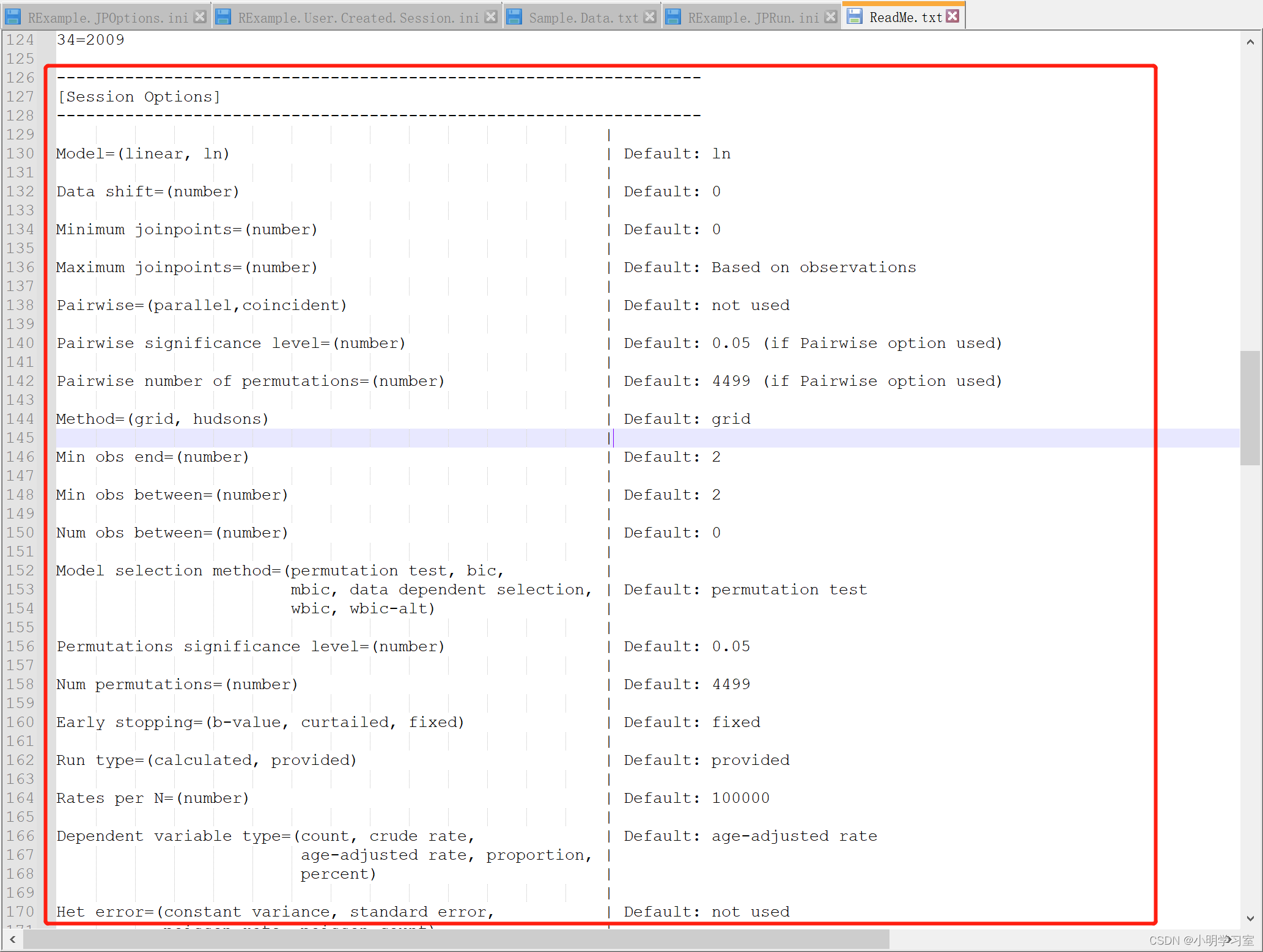Click line number 145 in margin
Viewport: 1263px width, 952px height.
(x=20, y=438)
